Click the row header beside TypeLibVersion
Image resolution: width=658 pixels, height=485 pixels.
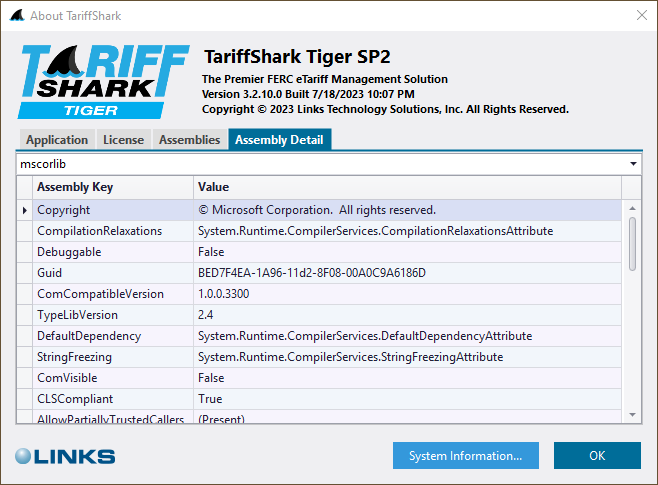click(x=25, y=315)
